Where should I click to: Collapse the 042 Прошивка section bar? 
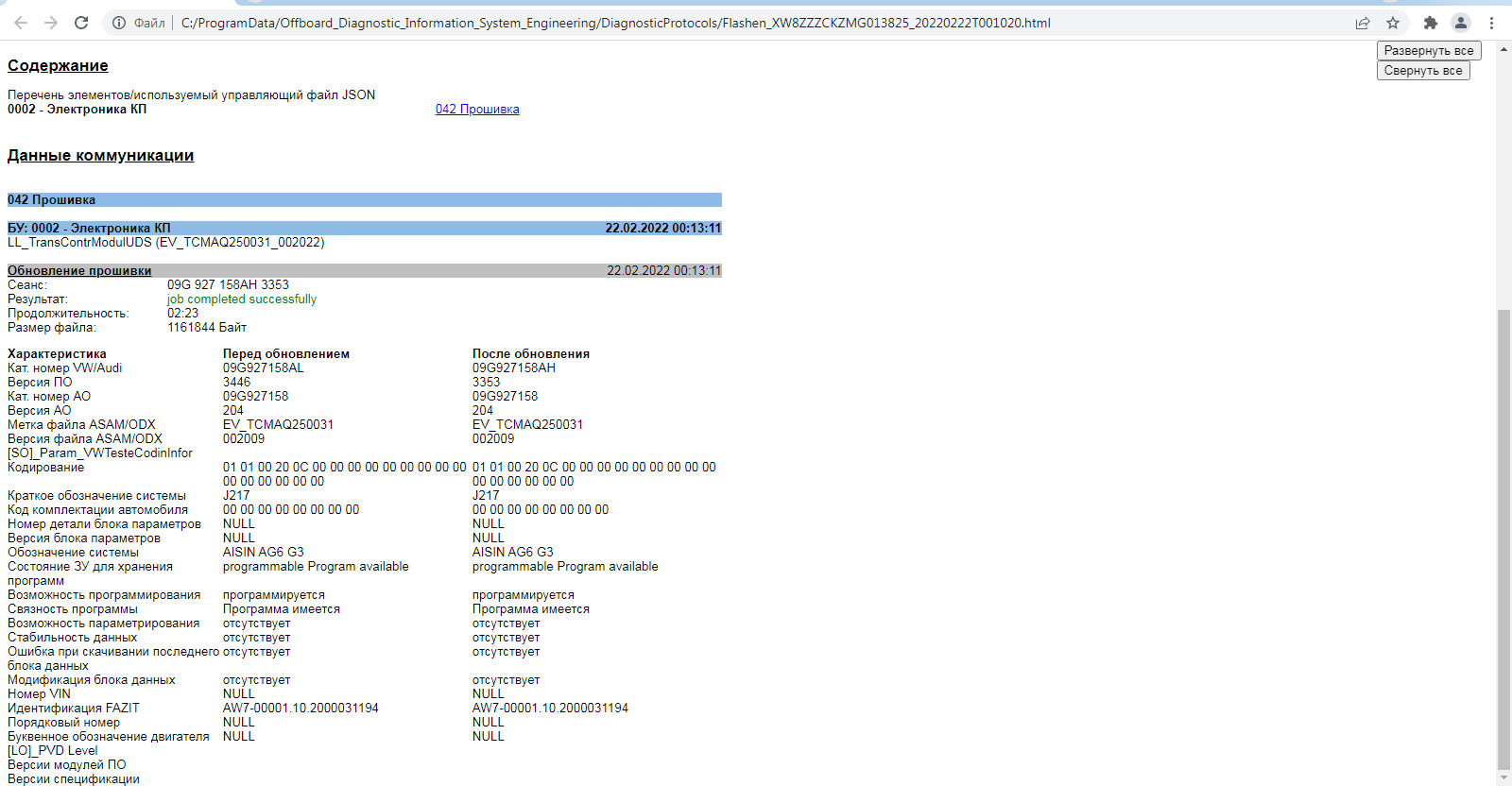point(365,199)
